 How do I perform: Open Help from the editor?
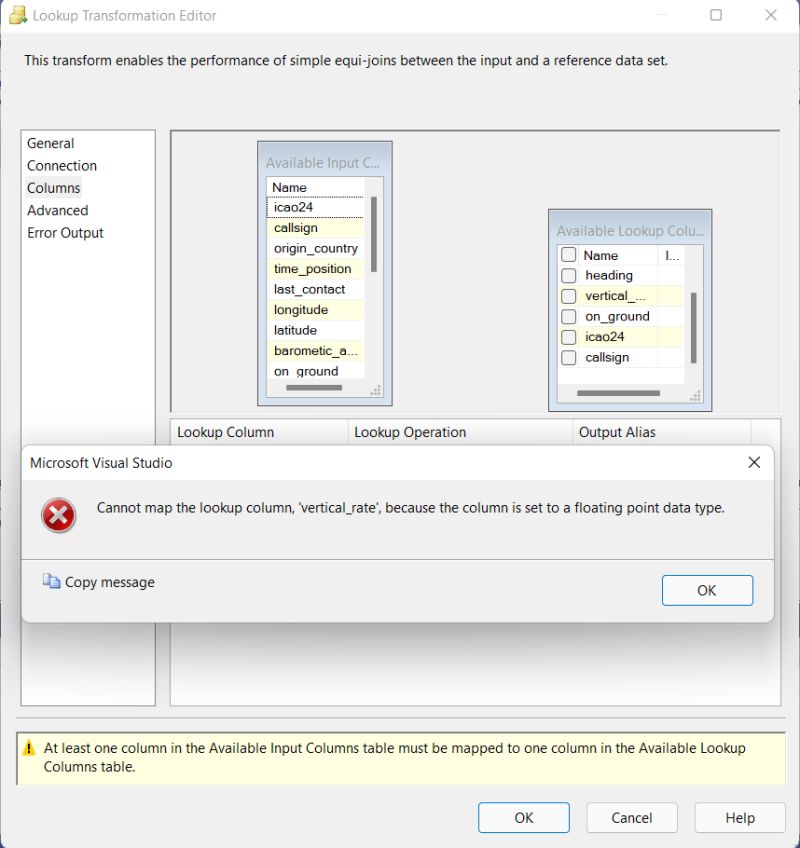[739, 817]
